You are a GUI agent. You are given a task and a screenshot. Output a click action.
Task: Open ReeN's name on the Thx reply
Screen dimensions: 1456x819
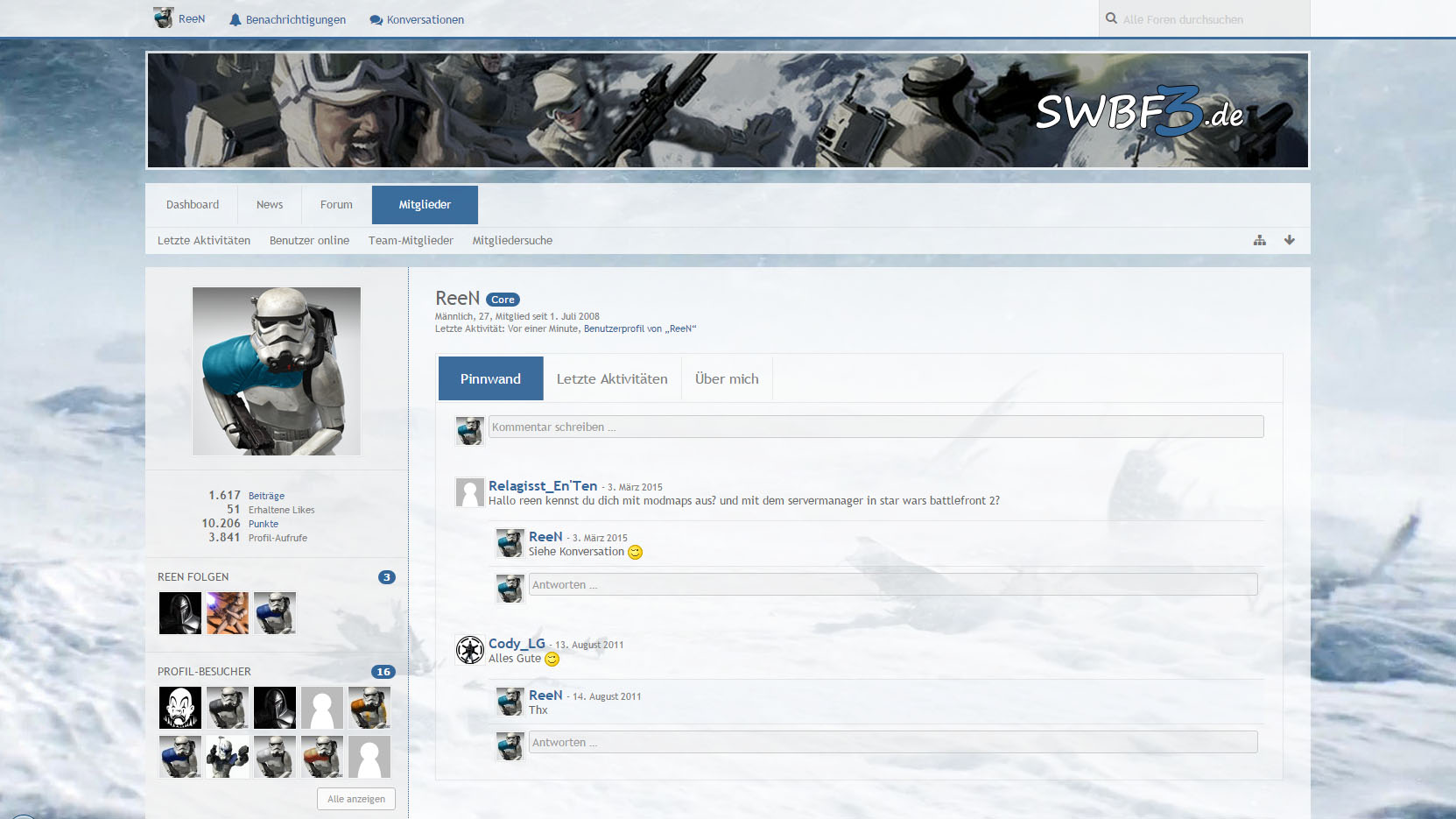coord(545,695)
